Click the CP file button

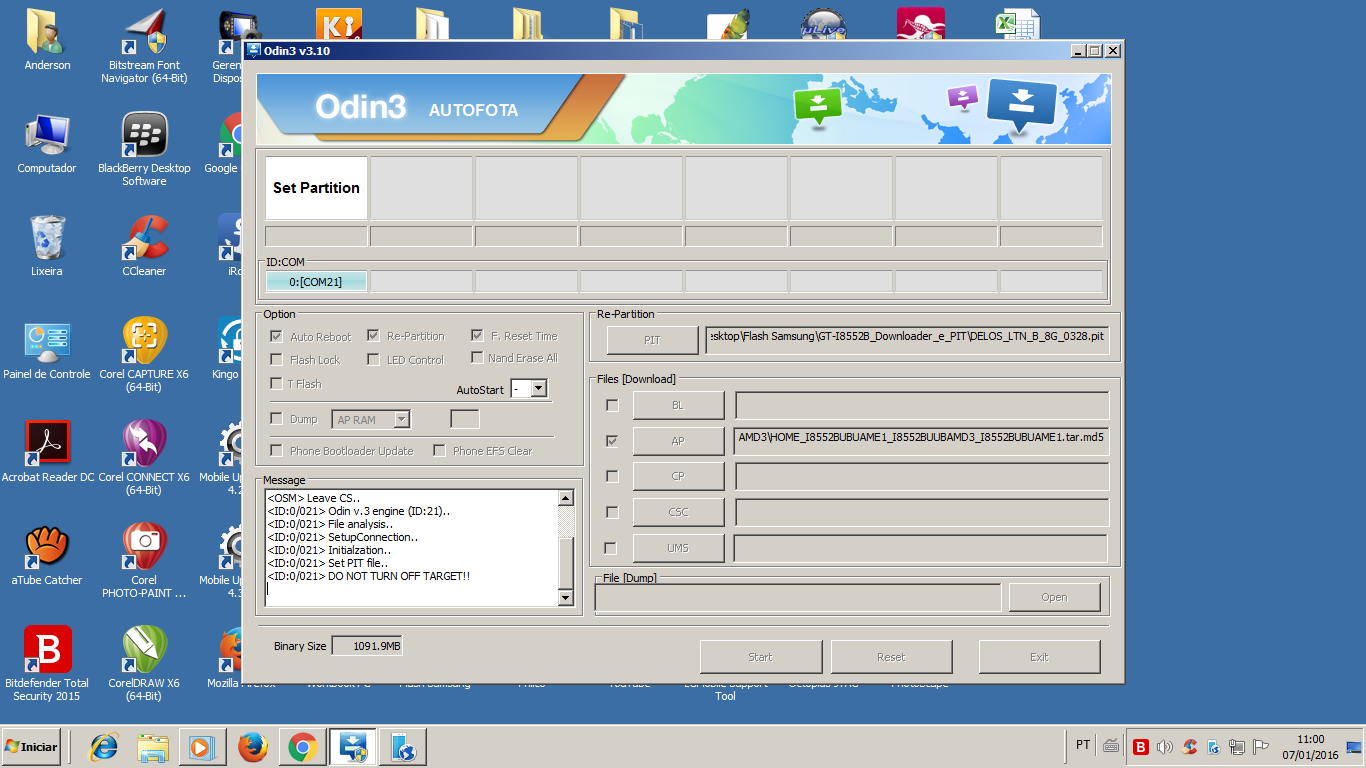pyautogui.click(x=678, y=476)
